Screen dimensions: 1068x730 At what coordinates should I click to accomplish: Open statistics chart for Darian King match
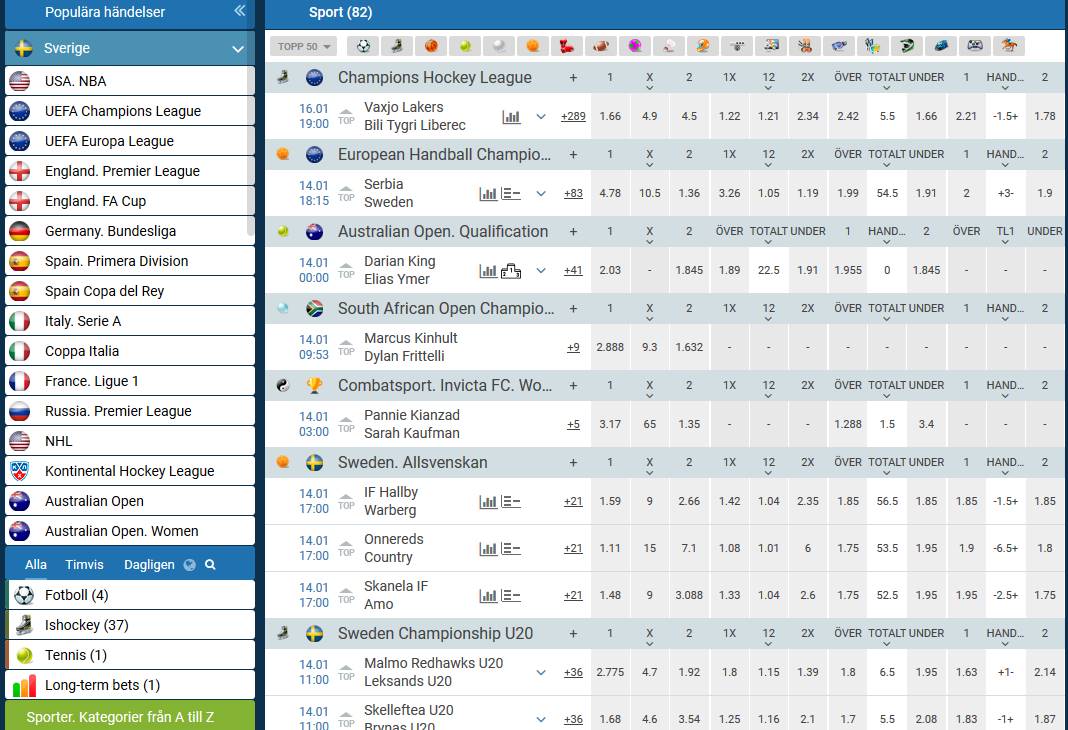click(x=488, y=271)
